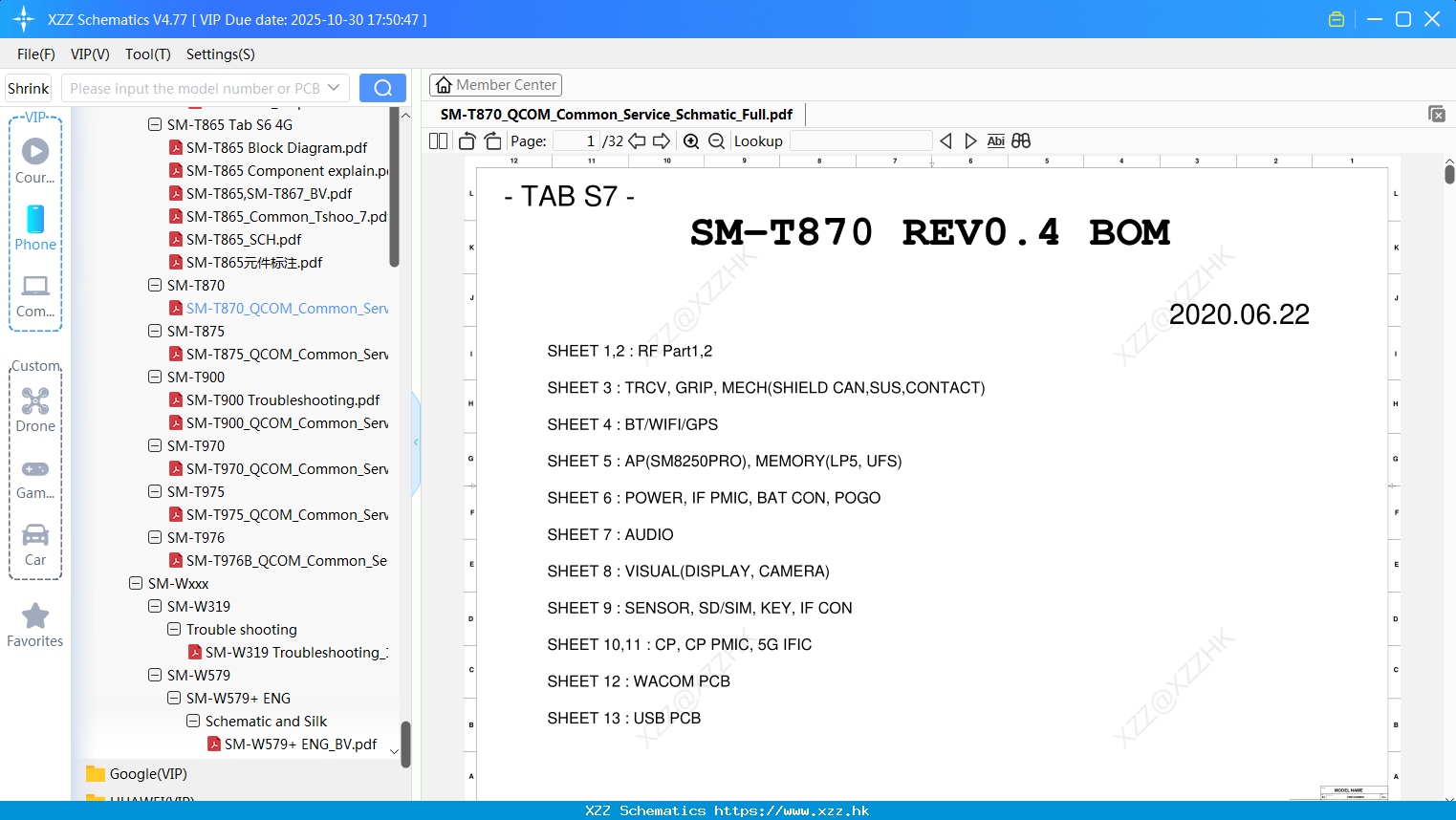Collapse the SM-Wxxx tree node

coord(136,583)
